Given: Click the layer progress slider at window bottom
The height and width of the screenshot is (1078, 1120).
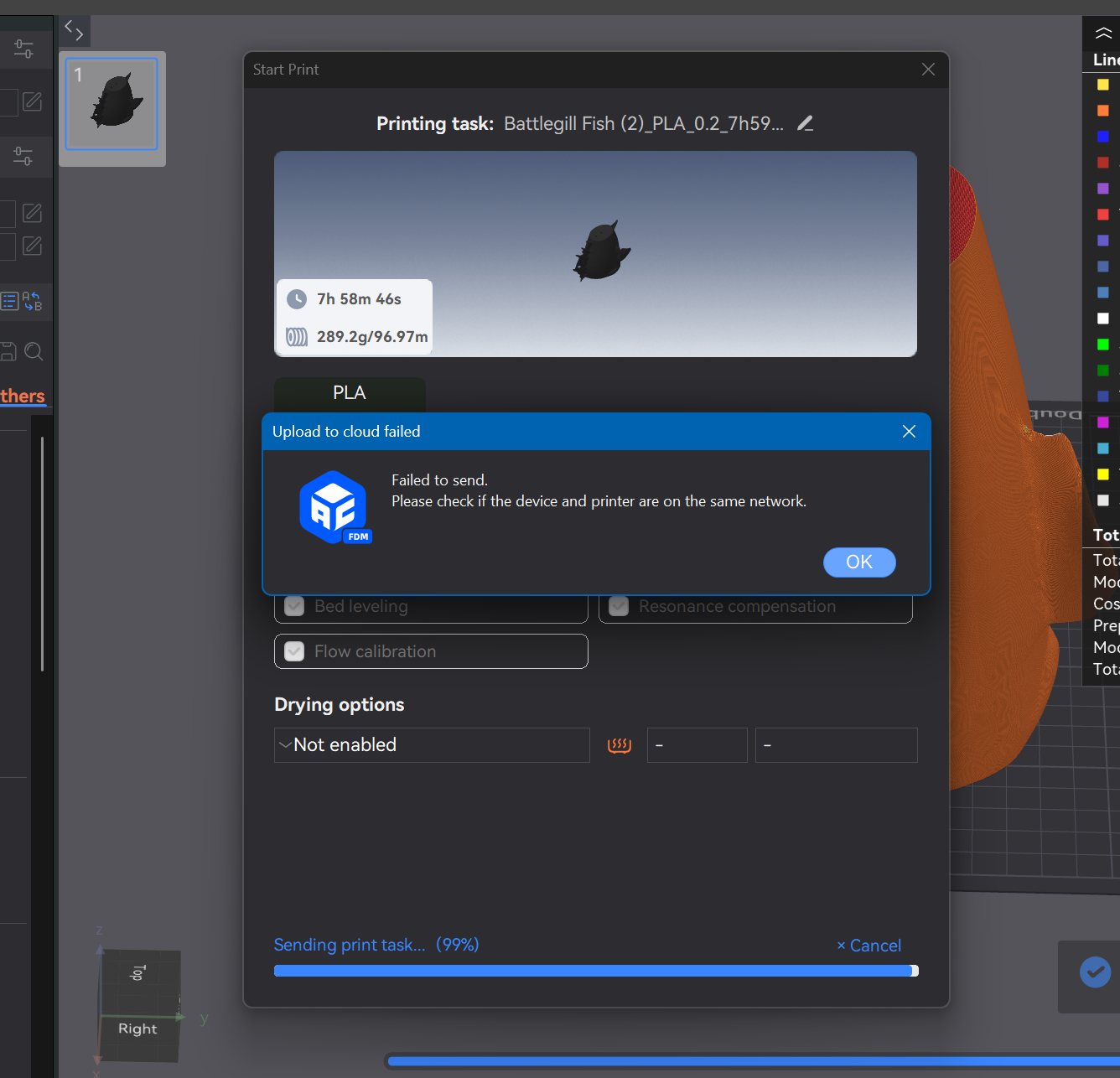Looking at the screenshot, I should point(753,1061).
